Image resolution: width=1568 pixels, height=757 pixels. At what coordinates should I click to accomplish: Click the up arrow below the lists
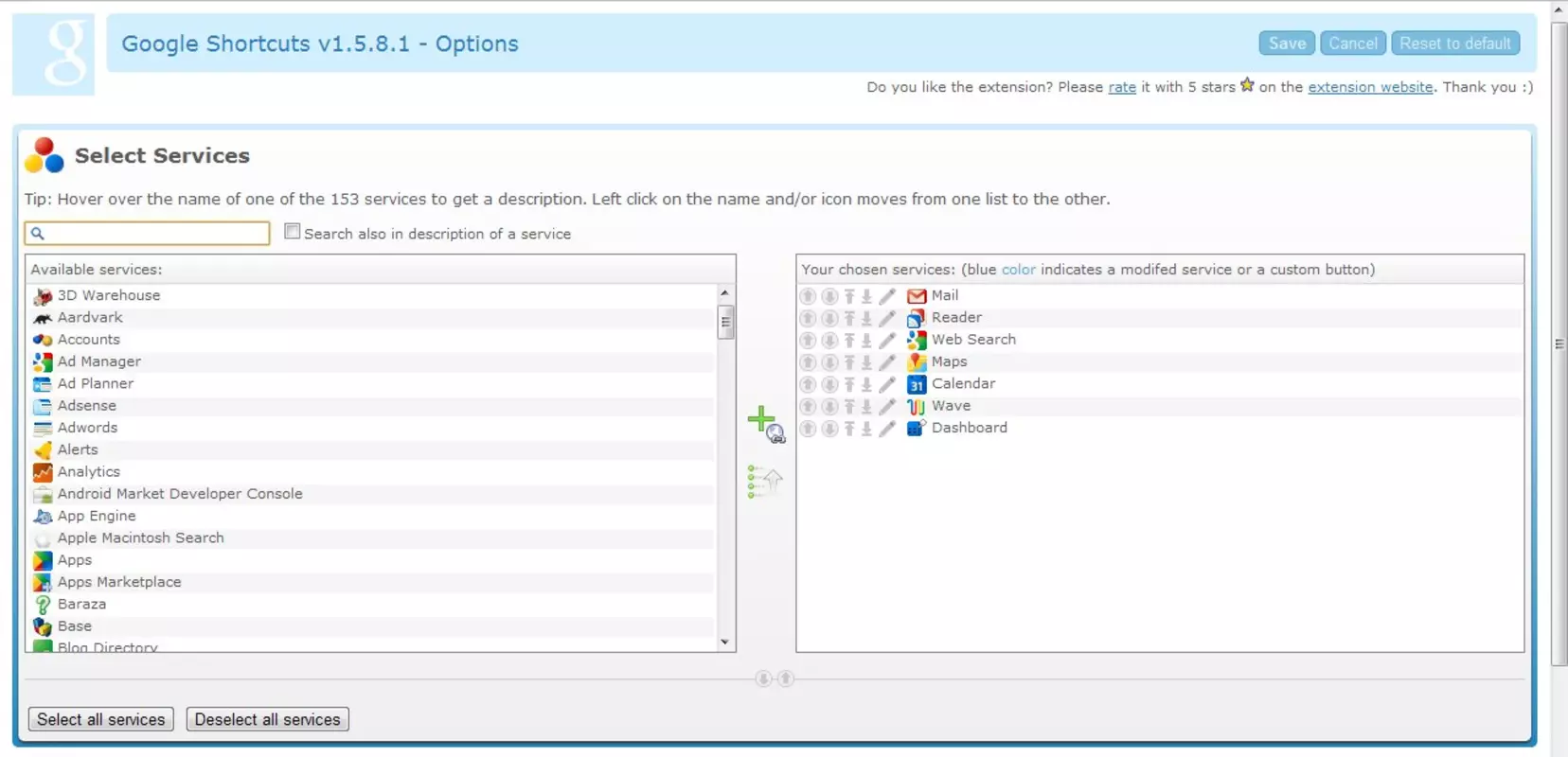pos(786,678)
